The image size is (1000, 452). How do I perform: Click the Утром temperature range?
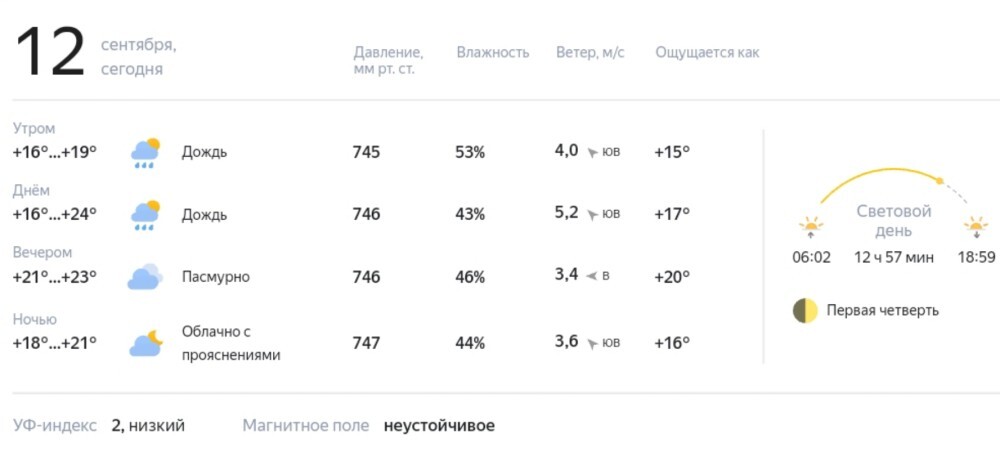(54, 152)
